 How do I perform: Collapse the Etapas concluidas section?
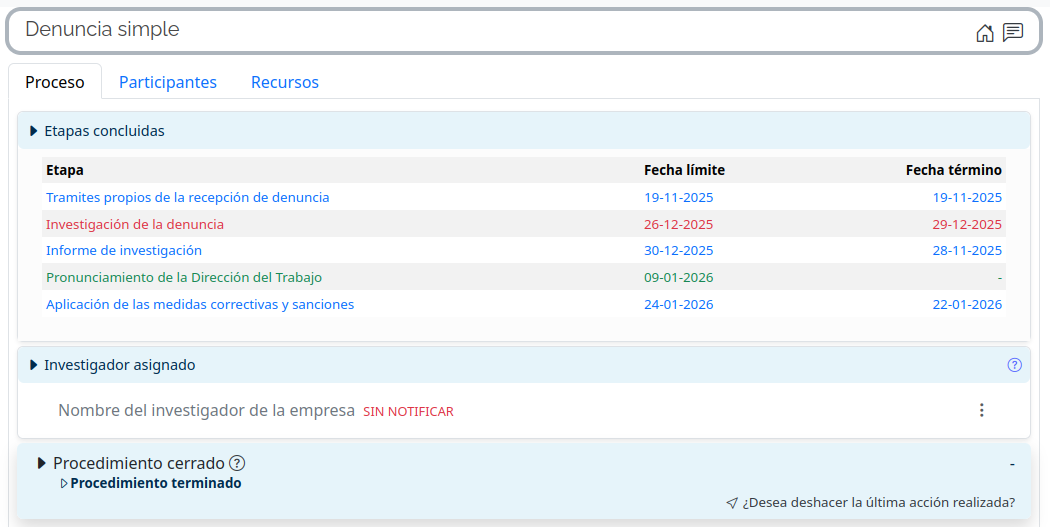point(34,131)
